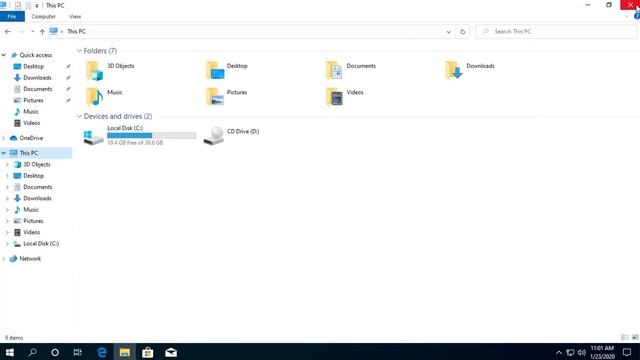The height and width of the screenshot is (360, 640).
Task: Select Local Disk (C:) in navigation tree
Action: [41, 244]
